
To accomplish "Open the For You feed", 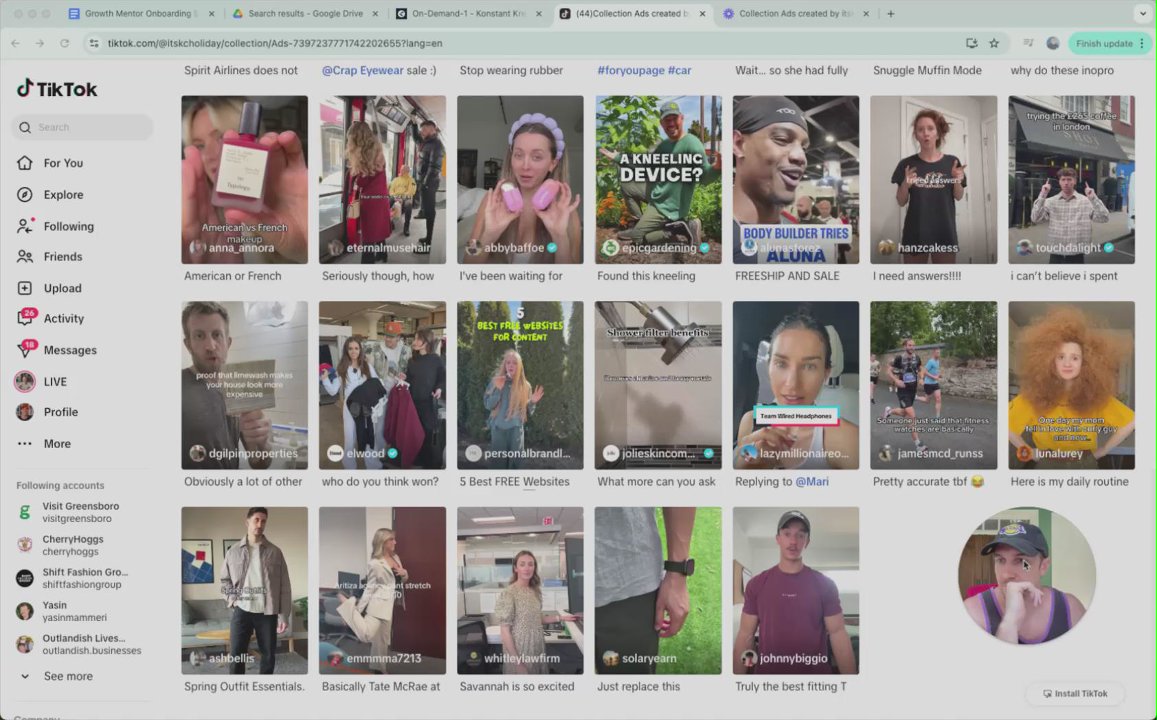I will tap(63, 163).
